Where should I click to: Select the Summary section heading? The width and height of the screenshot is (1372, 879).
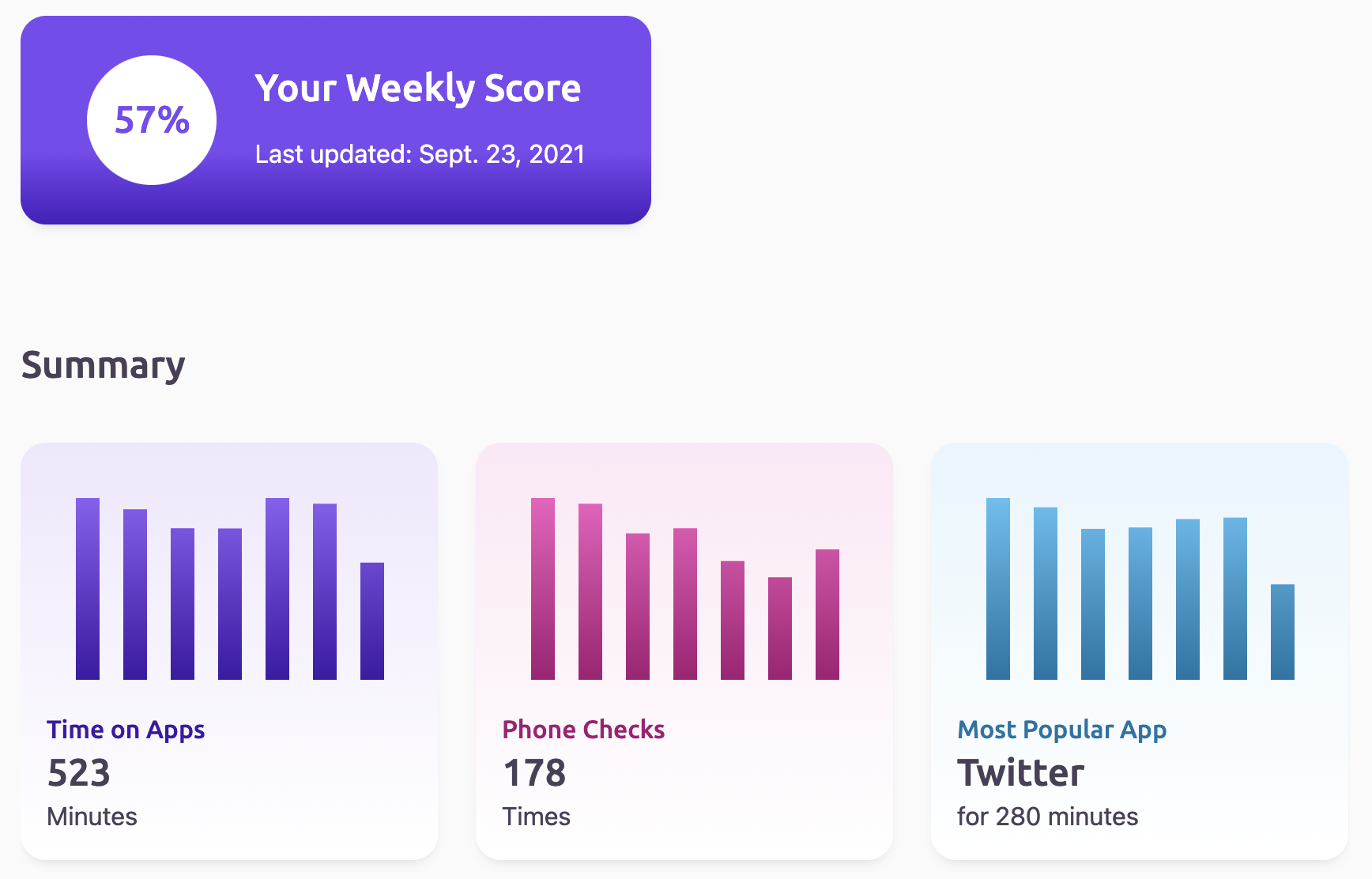(x=103, y=365)
